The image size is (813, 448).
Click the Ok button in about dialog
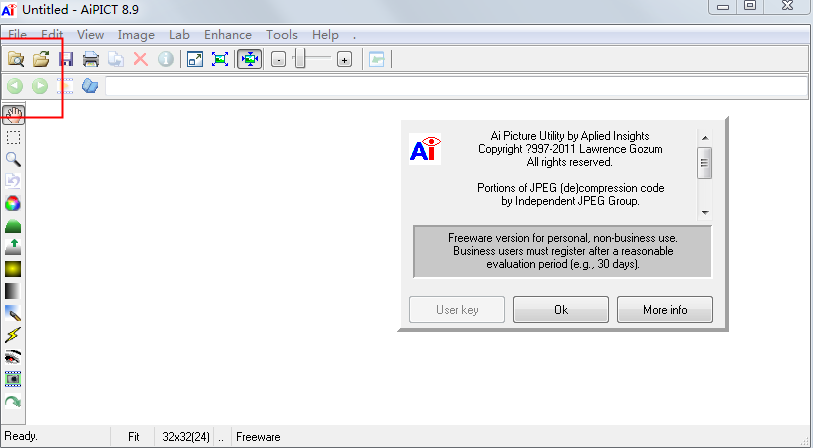(560, 310)
